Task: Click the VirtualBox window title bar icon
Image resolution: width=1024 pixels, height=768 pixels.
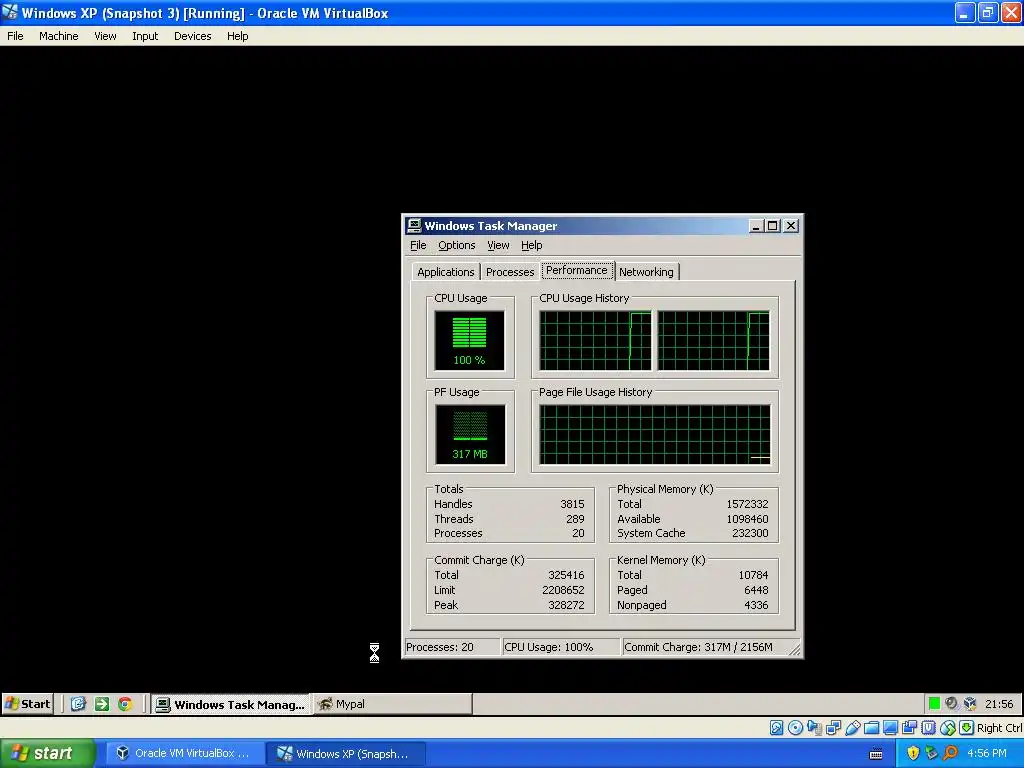Action: (10, 12)
